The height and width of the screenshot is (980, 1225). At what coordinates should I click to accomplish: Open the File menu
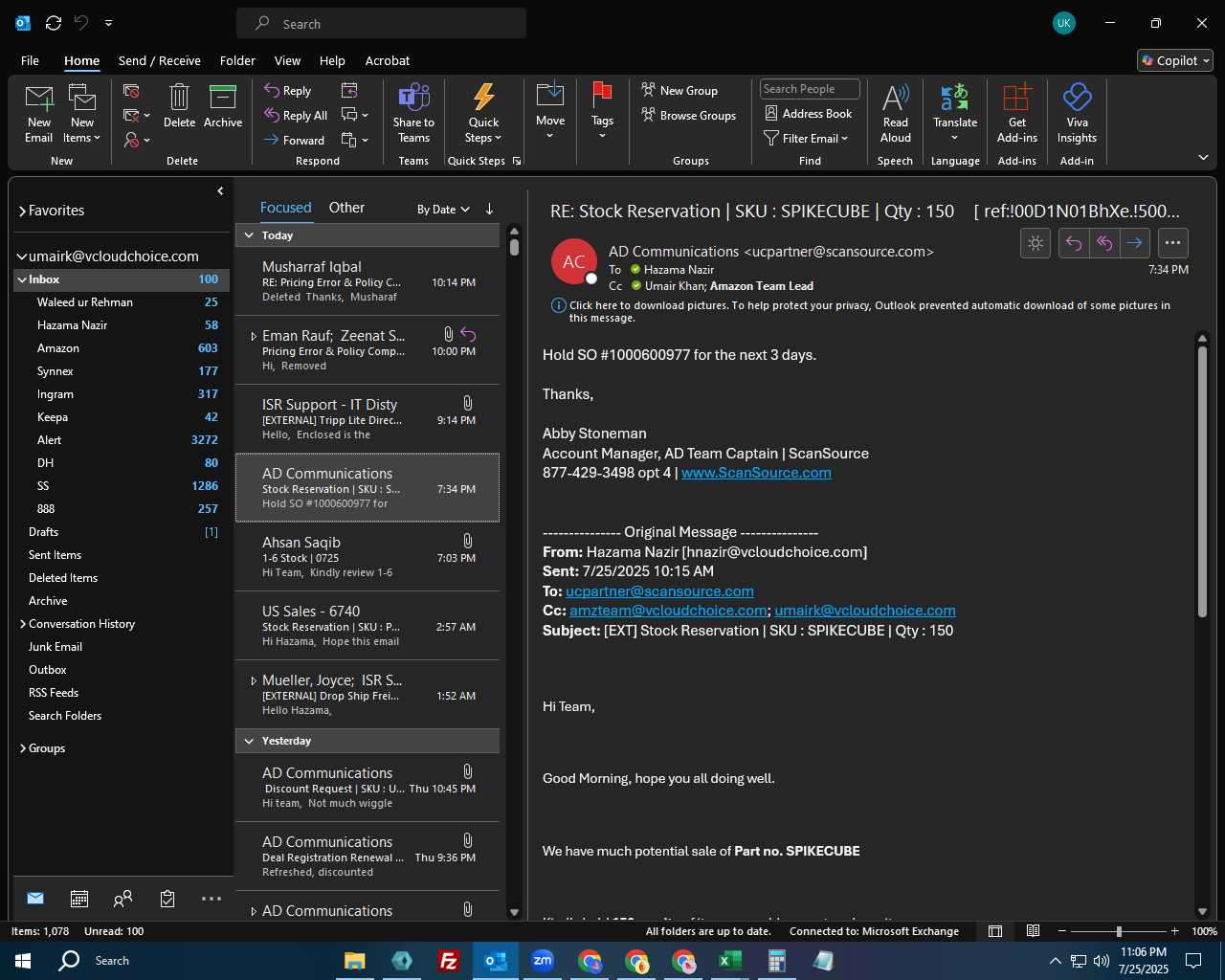pos(31,60)
